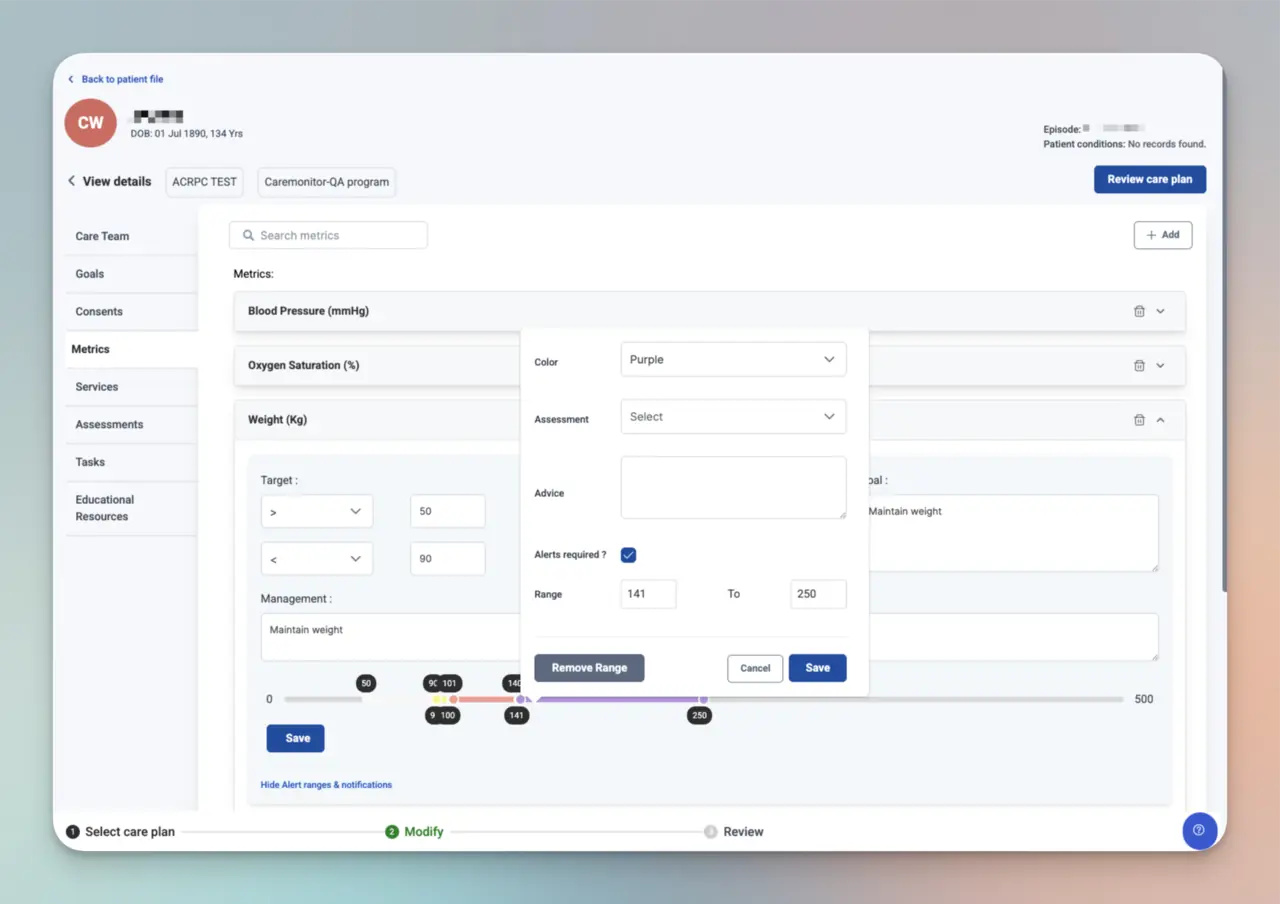Click the Range start field showing 141

pos(648,594)
